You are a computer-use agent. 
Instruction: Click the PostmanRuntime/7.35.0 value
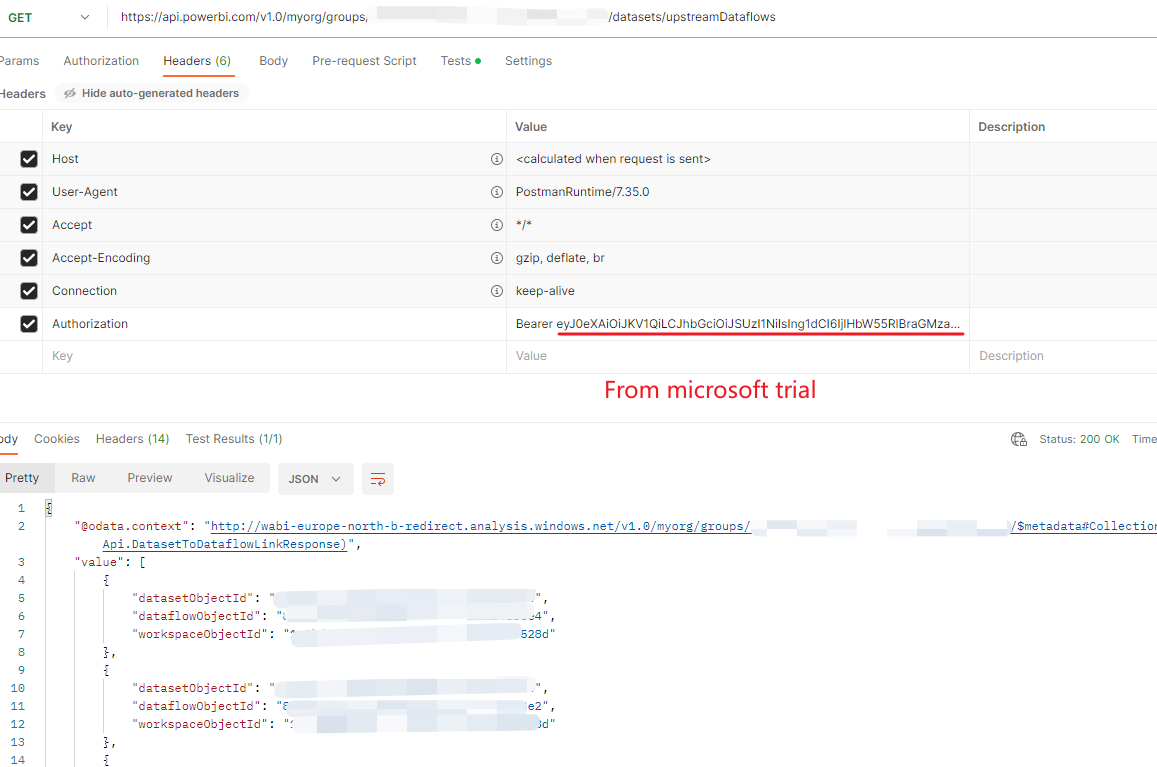point(582,192)
